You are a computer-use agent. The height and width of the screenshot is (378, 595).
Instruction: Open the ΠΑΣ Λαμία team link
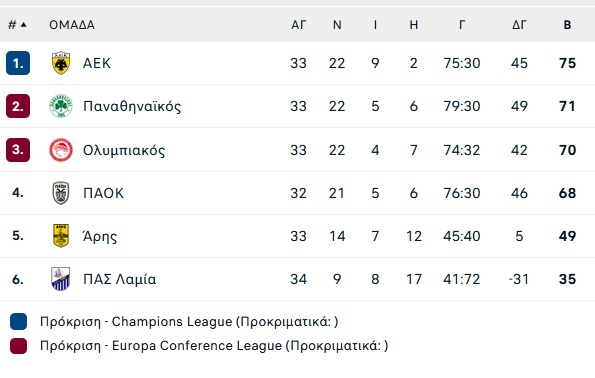tap(120, 279)
